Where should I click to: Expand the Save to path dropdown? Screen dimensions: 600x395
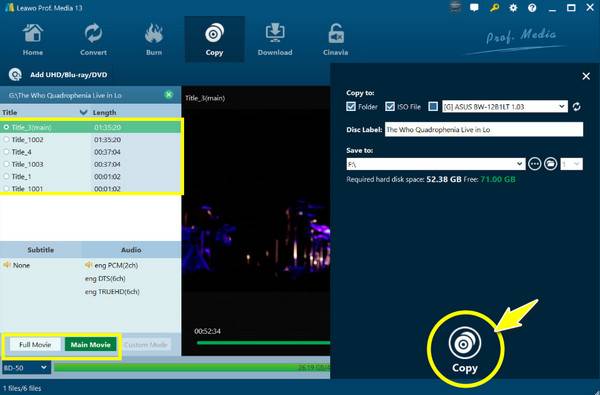click(519, 164)
